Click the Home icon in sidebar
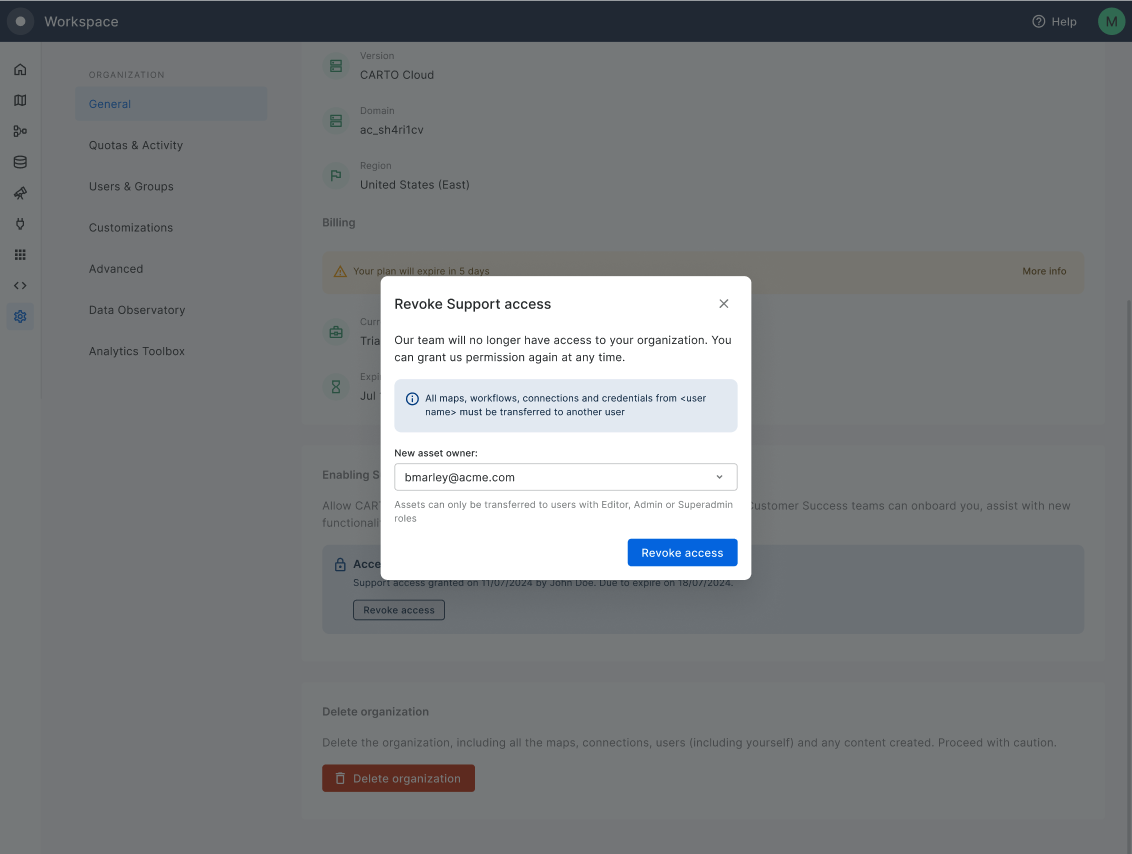Image resolution: width=1132 pixels, height=854 pixels. click(20, 70)
